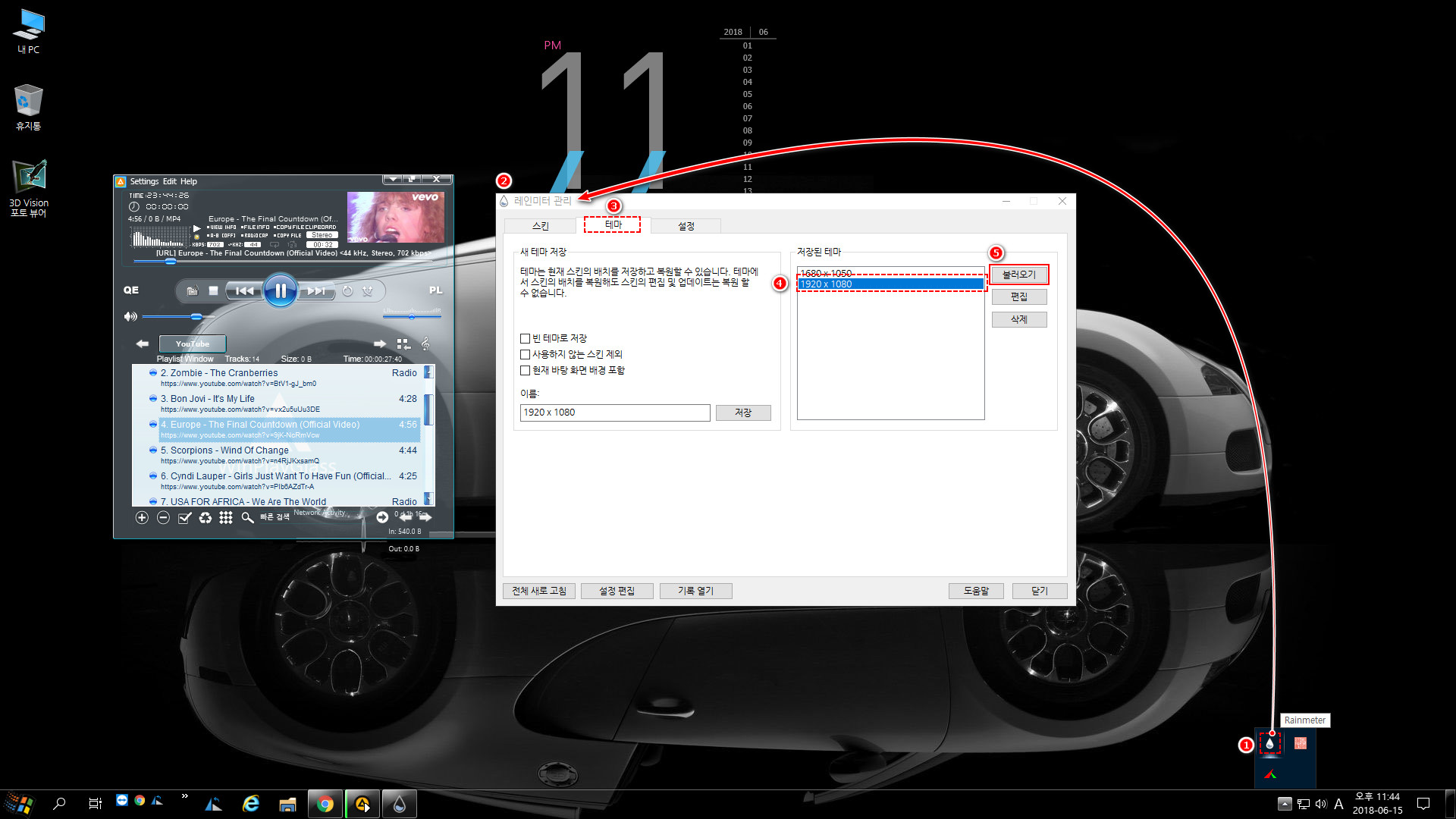Click the magnifier quick search icon
This screenshot has height=819, width=1456.
click(x=247, y=517)
